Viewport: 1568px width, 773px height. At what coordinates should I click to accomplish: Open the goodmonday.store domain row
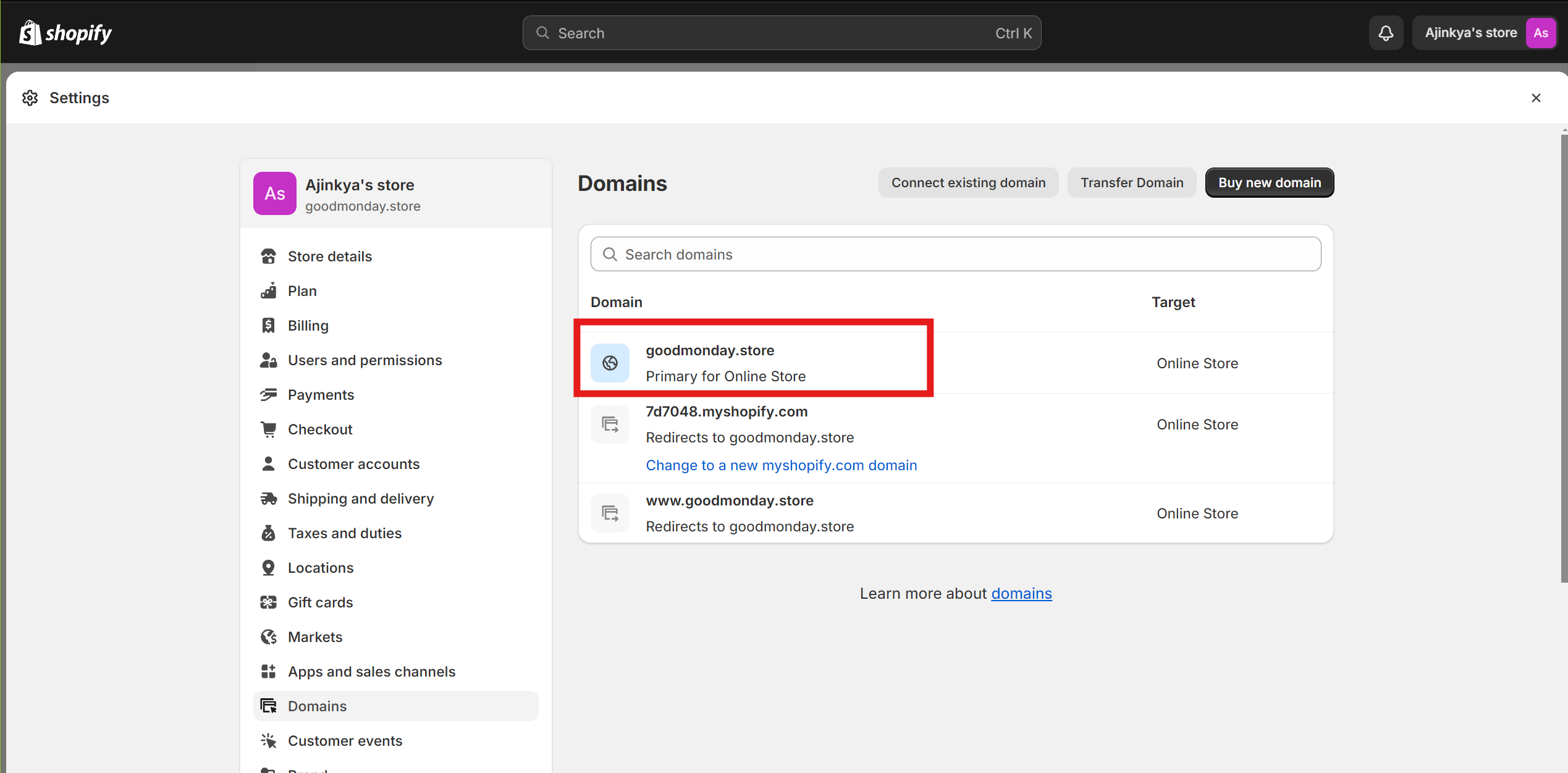tap(955, 363)
